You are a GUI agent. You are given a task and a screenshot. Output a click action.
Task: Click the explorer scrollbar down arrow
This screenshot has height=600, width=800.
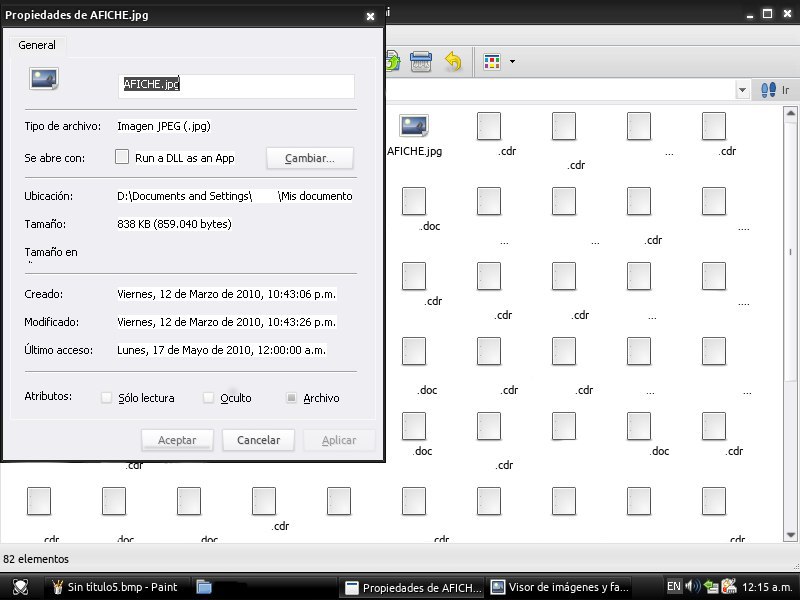tap(790, 535)
